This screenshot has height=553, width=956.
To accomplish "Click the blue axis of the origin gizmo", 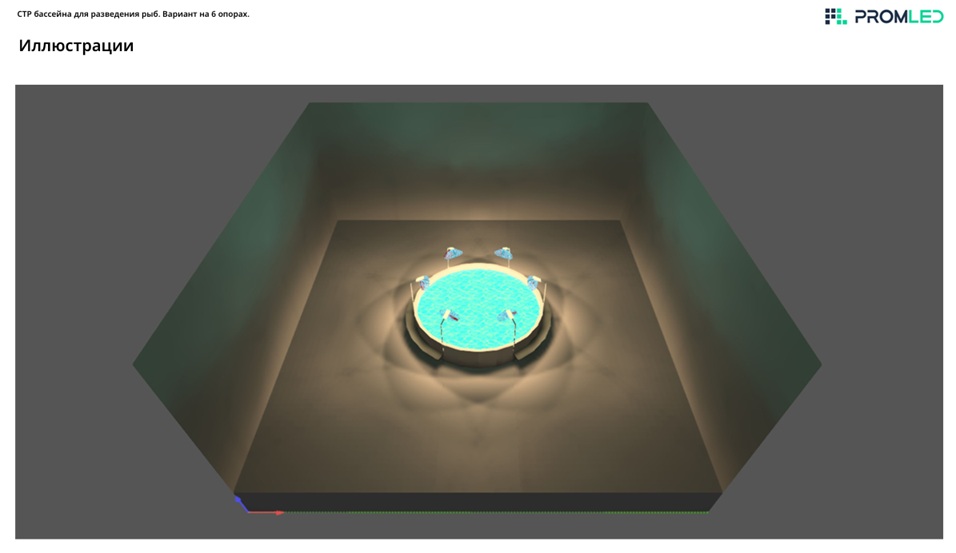I will [238, 500].
